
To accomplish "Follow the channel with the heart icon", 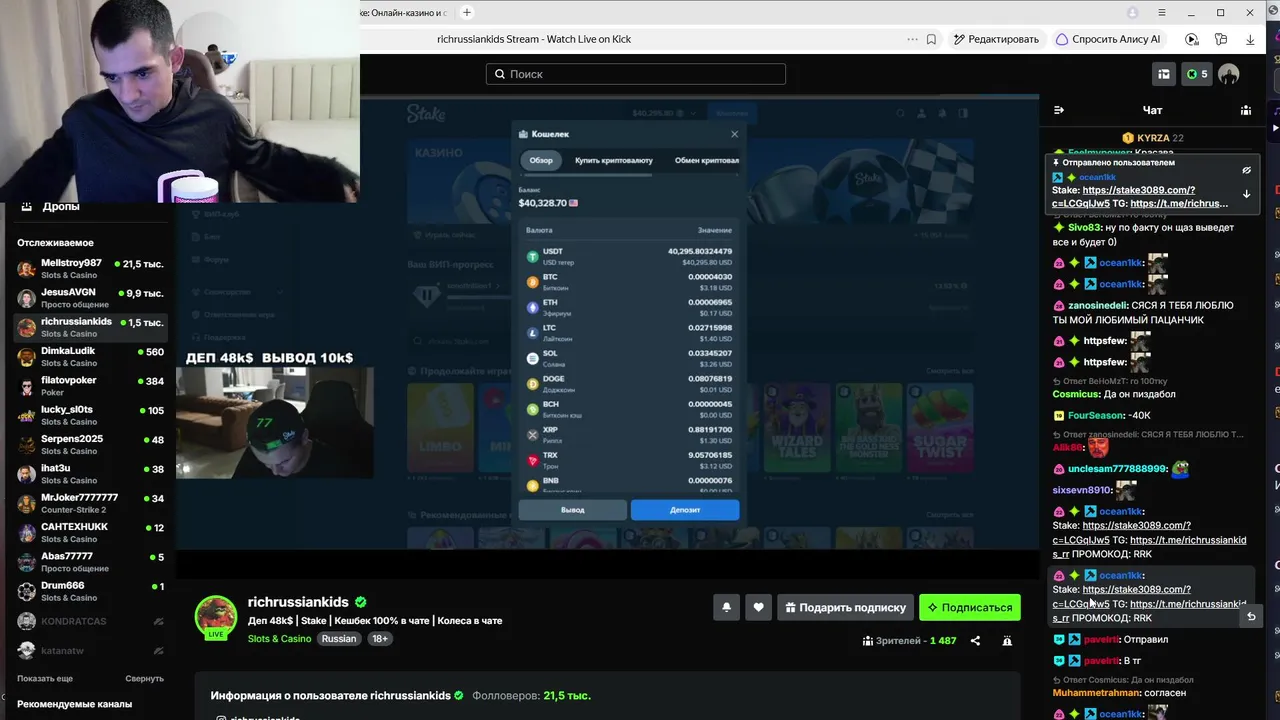I will [x=759, y=607].
